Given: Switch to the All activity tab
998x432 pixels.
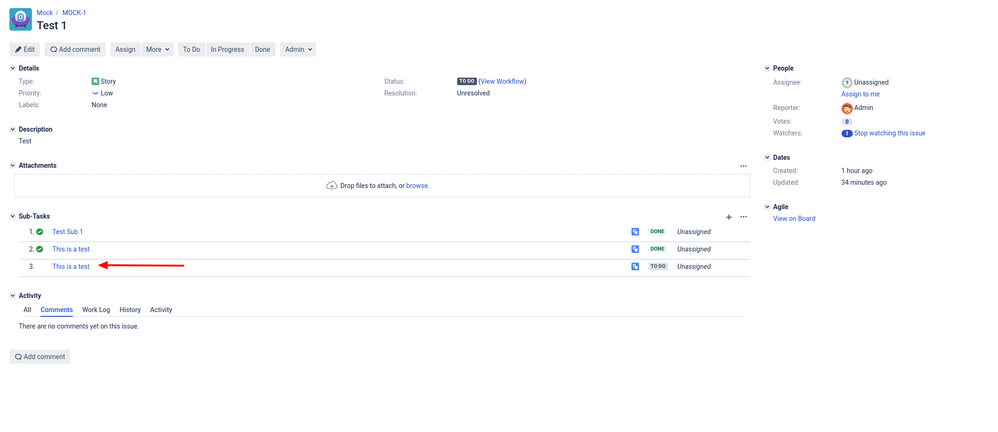Looking at the screenshot, I should pyautogui.click(x=27, y=310).
